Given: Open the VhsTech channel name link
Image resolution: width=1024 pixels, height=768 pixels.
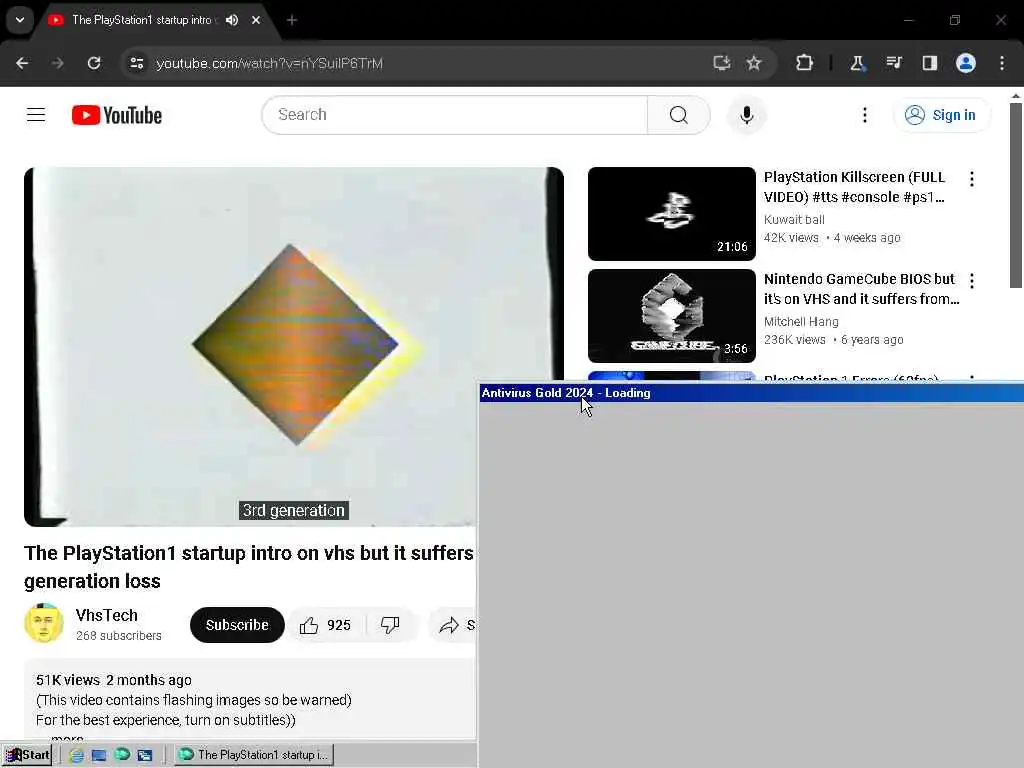Looking at the screenshot, I should [106, 615].
